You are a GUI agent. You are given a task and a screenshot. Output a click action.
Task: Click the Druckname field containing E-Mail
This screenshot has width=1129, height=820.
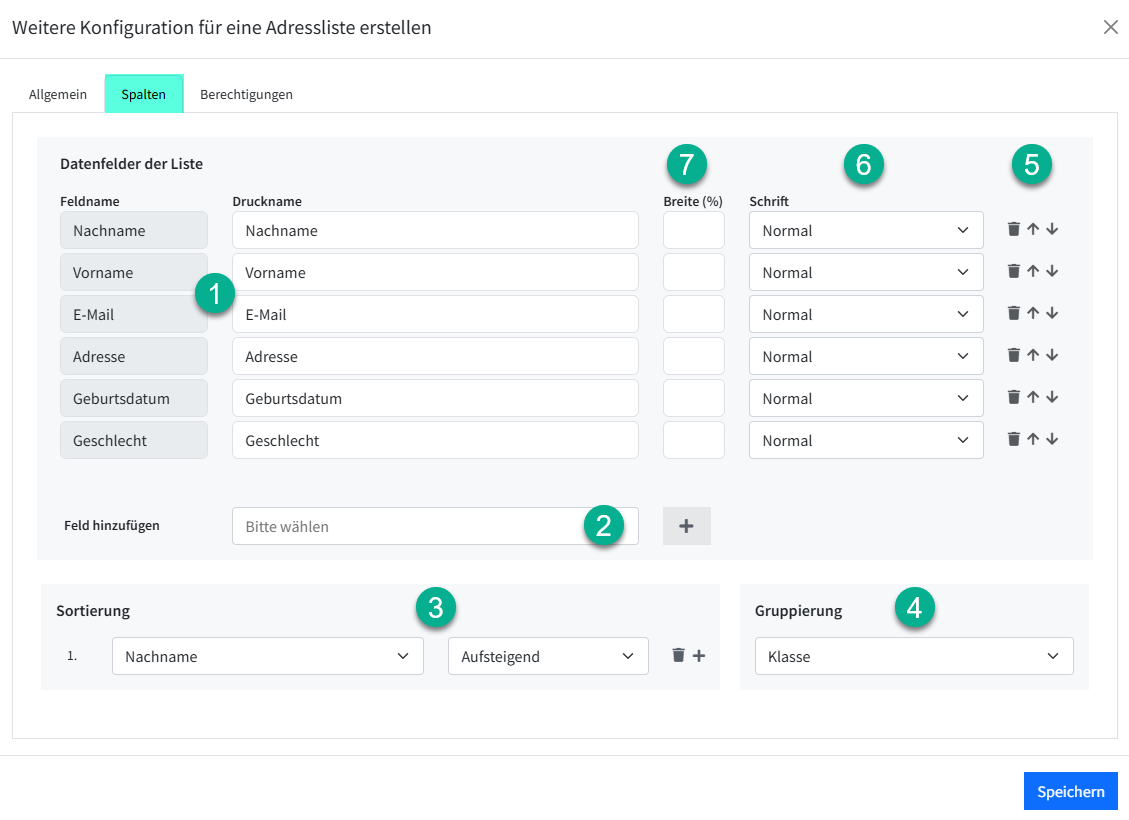pyautogui.click(x=435, y=314)
